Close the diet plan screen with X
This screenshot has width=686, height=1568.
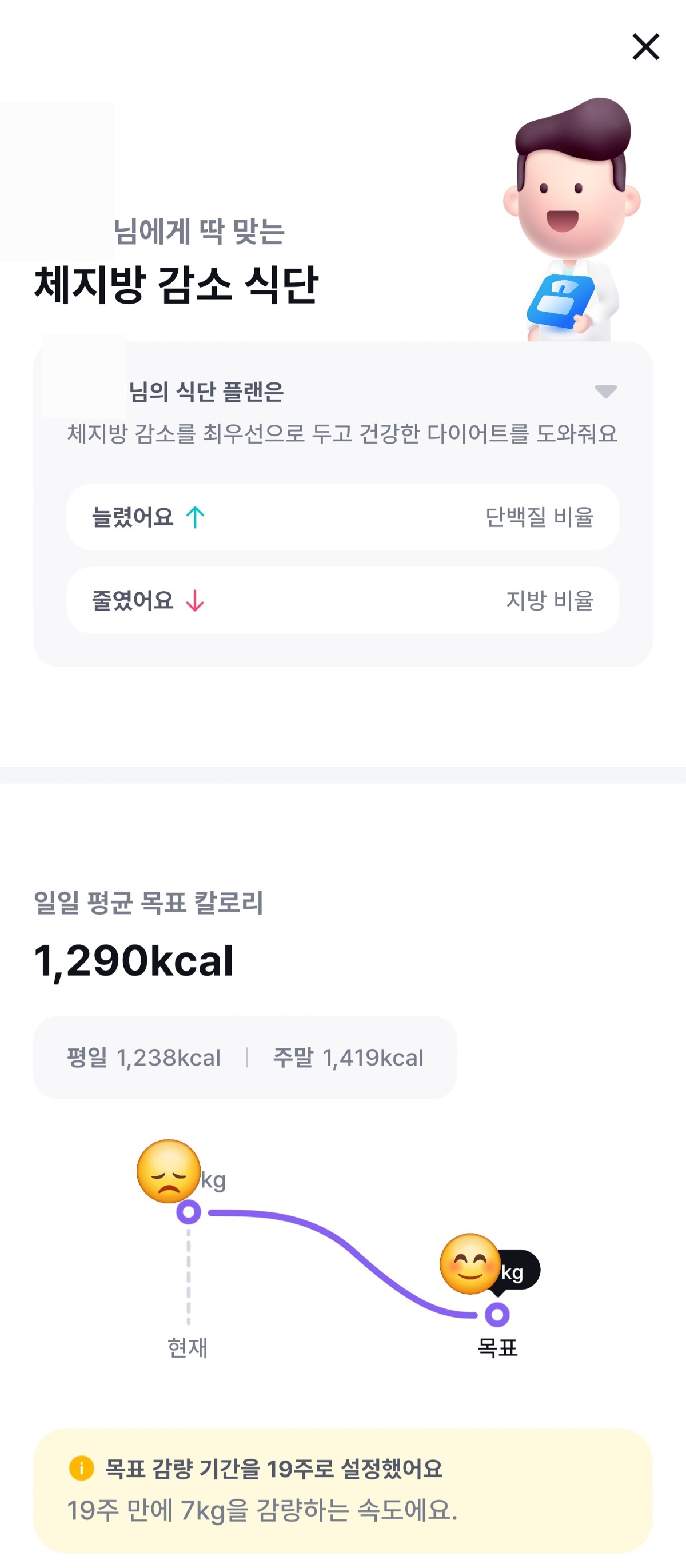[x=645, y=47]
